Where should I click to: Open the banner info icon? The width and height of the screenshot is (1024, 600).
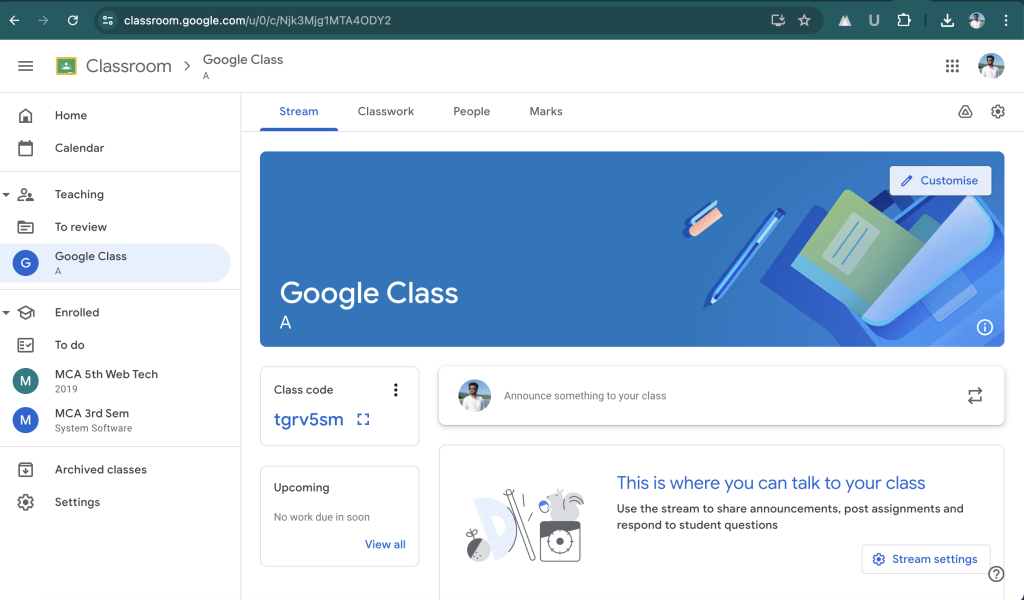point(984,327)
